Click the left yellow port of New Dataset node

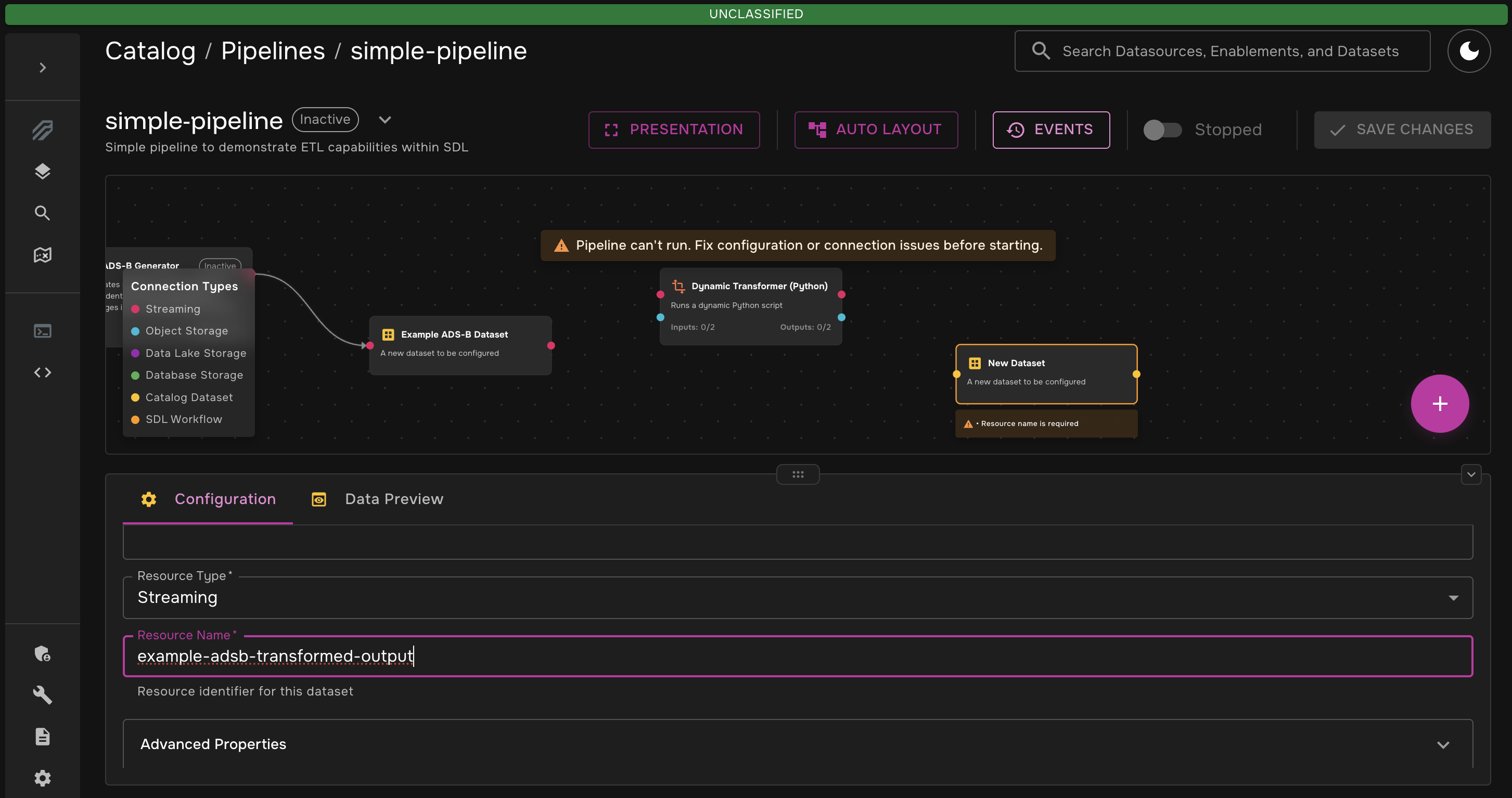click(x=957, y=375)
